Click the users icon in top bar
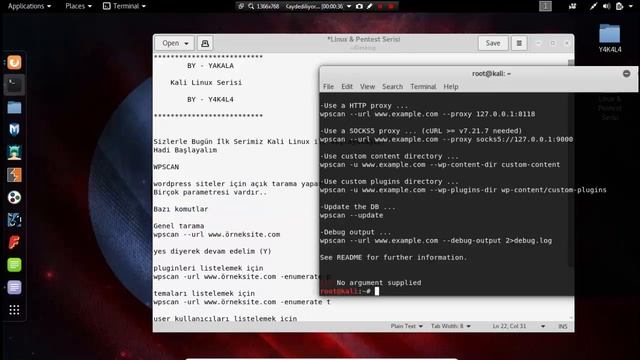 [573, 6]
